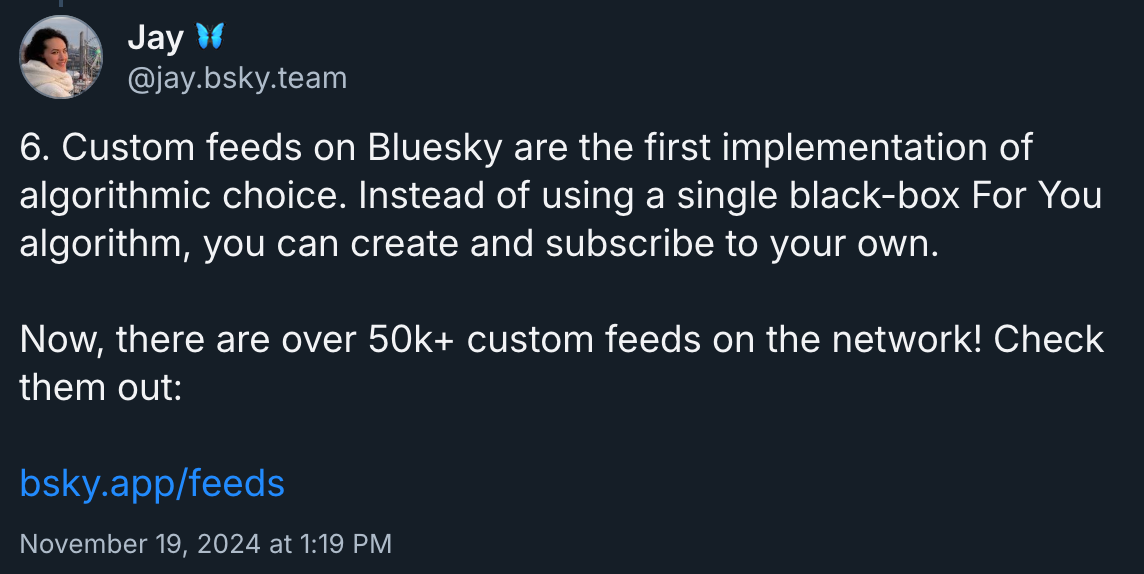This screenshot has height=574, width=1144.
Task: Open Jay's profile avatar photo
Action: 61,57
